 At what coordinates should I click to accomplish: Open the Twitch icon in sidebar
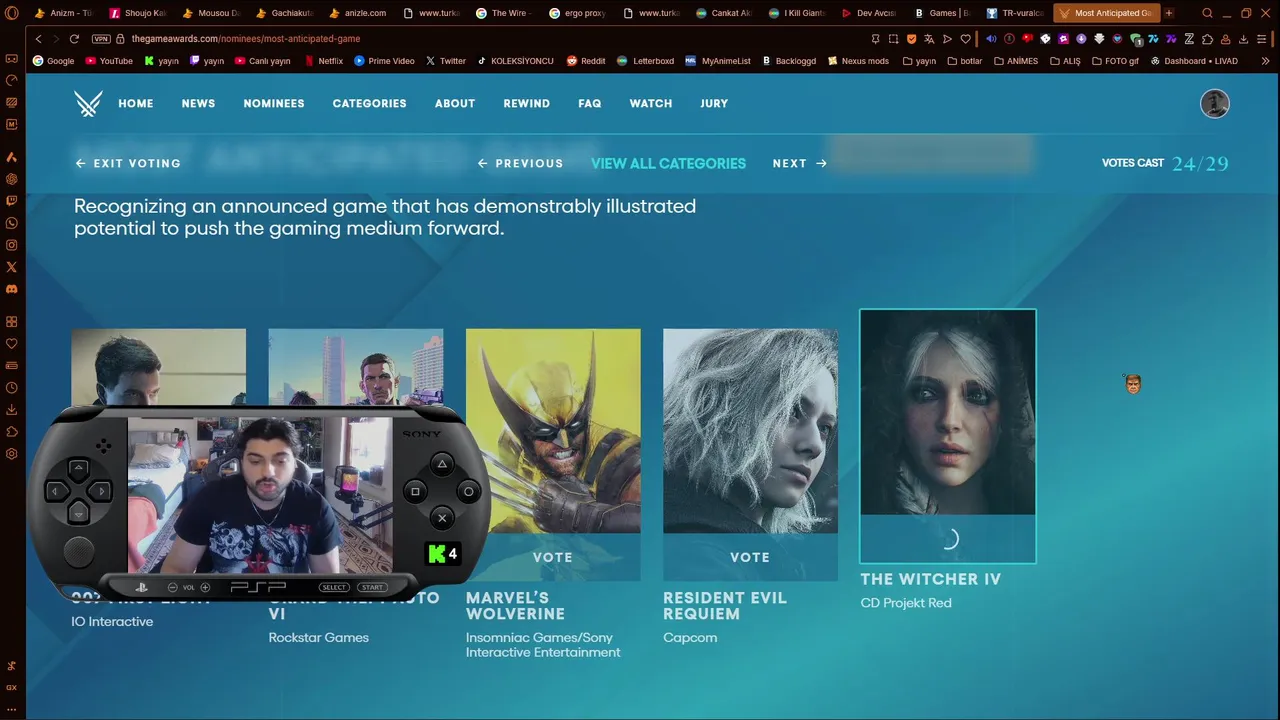click(12, 201)
